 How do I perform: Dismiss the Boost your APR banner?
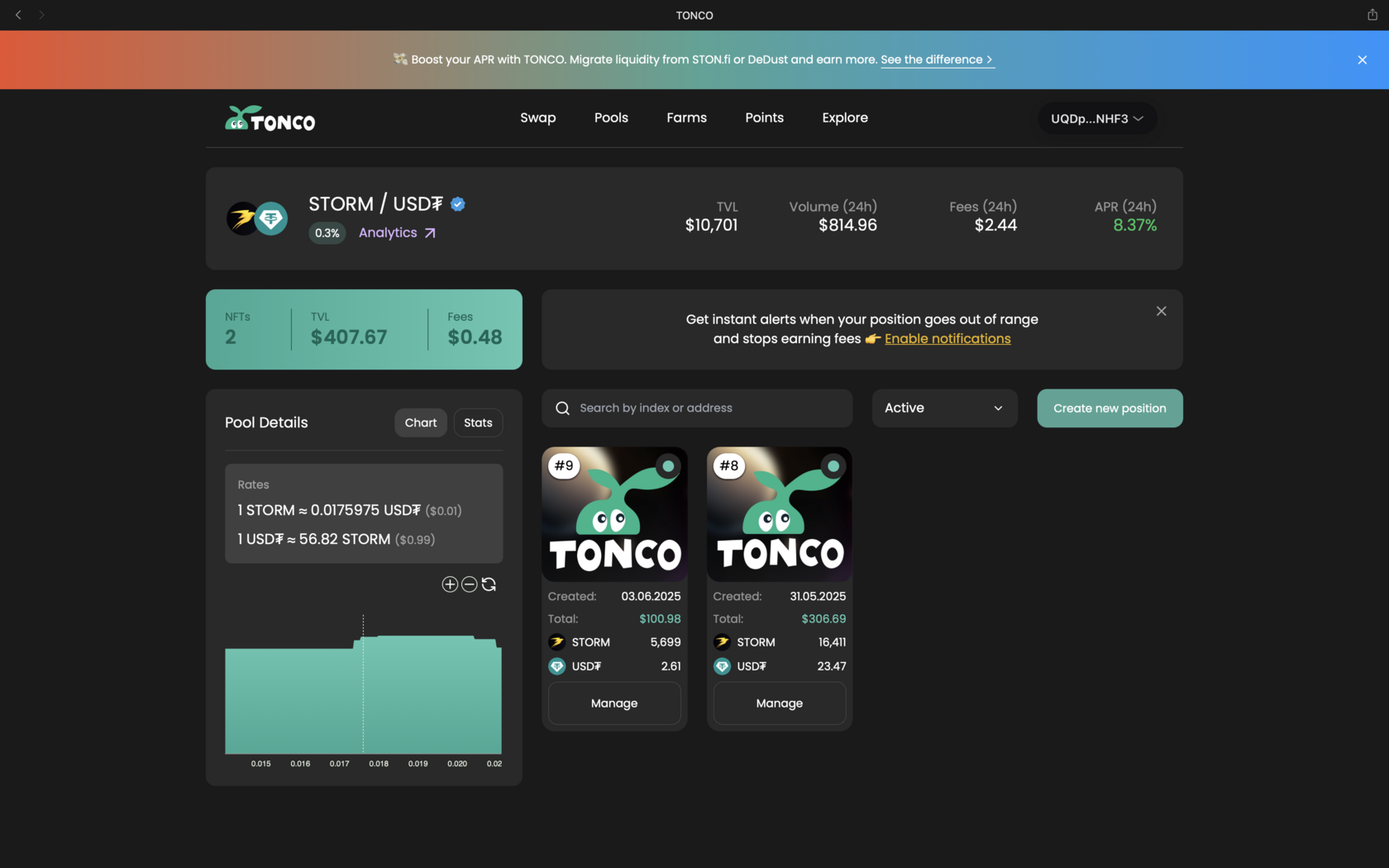1363,60
